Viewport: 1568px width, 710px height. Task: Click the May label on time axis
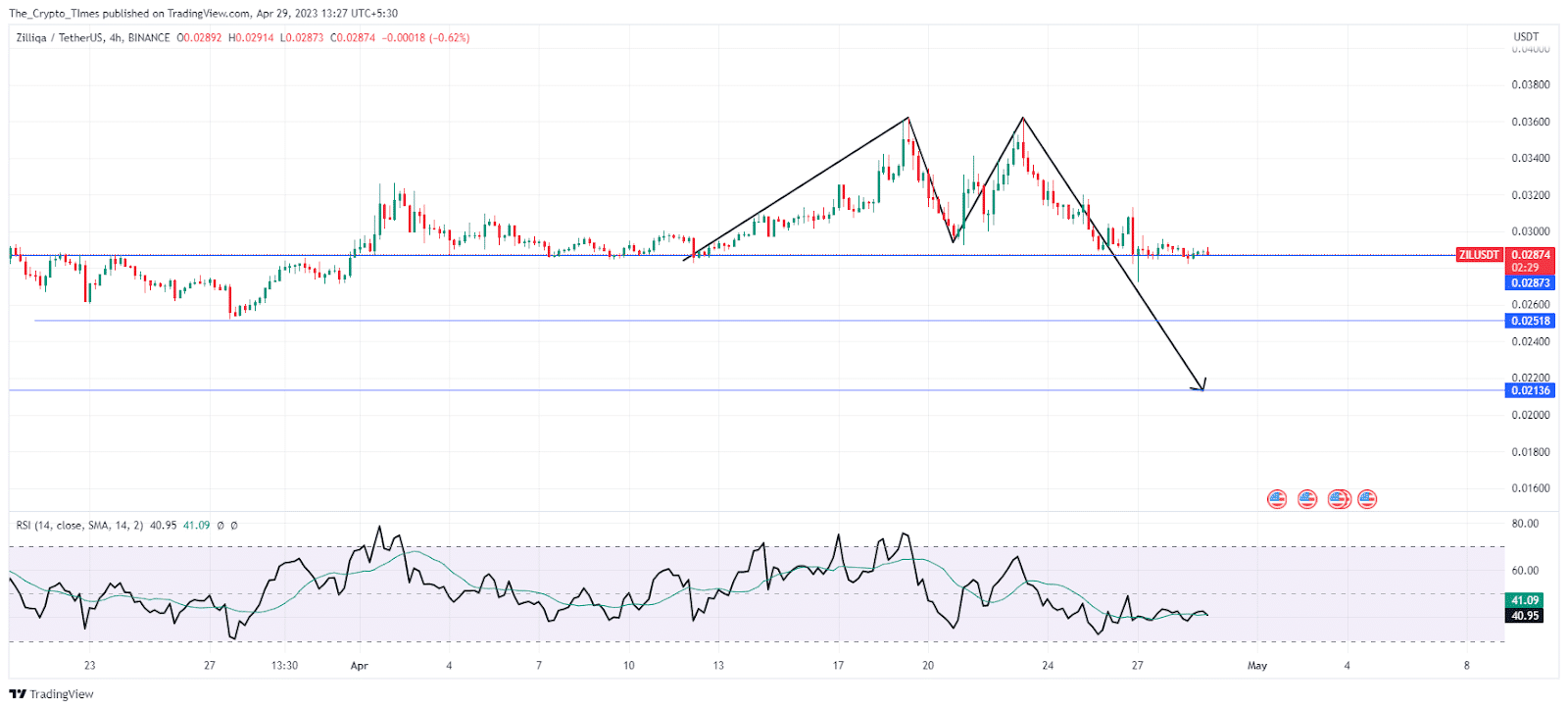1257,666
